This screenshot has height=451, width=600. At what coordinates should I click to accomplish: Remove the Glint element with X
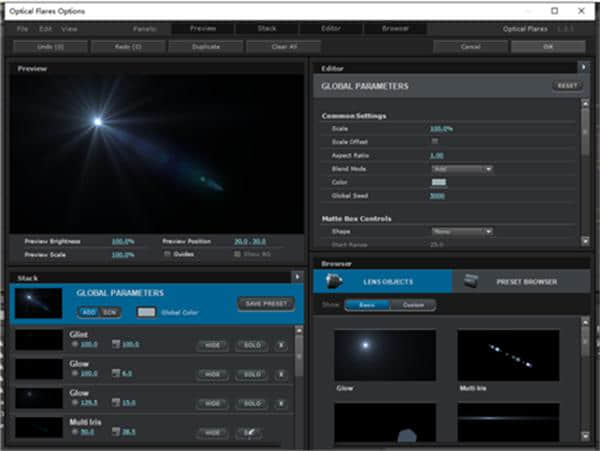pyautogui.click(x=281, y=344)
